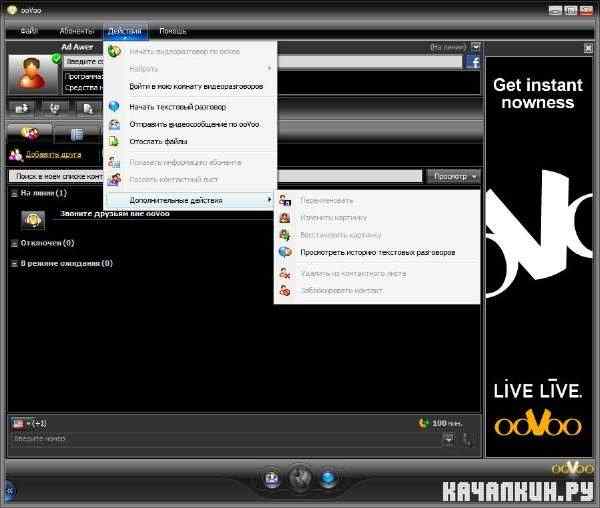Click the profile avatar picture
600x508 pixels.
click(33, 73)
